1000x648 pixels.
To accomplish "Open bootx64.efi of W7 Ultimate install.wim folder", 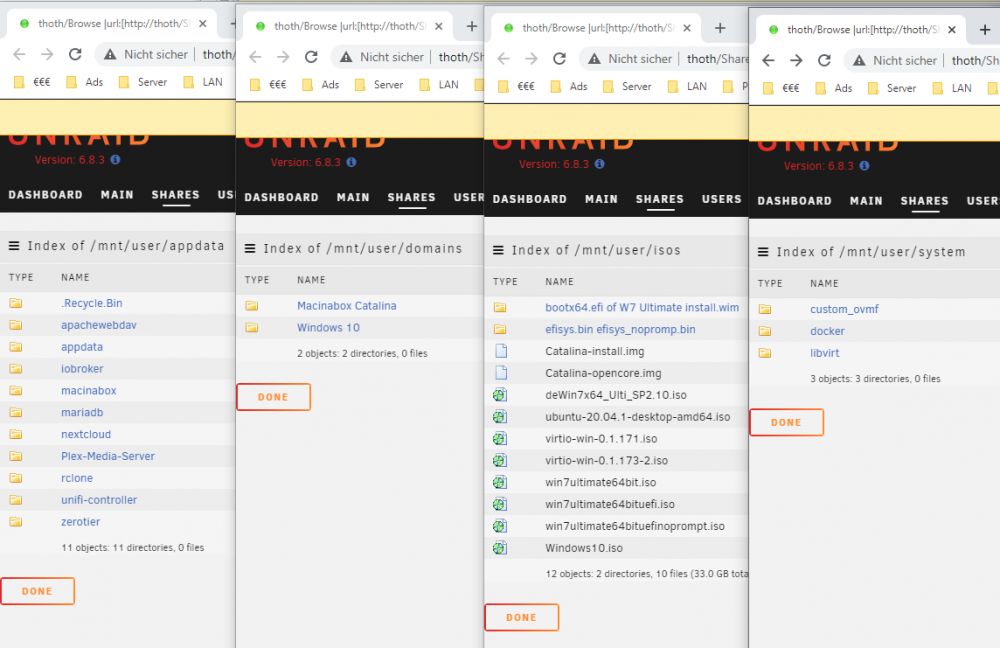I will [x=642, y=307].
